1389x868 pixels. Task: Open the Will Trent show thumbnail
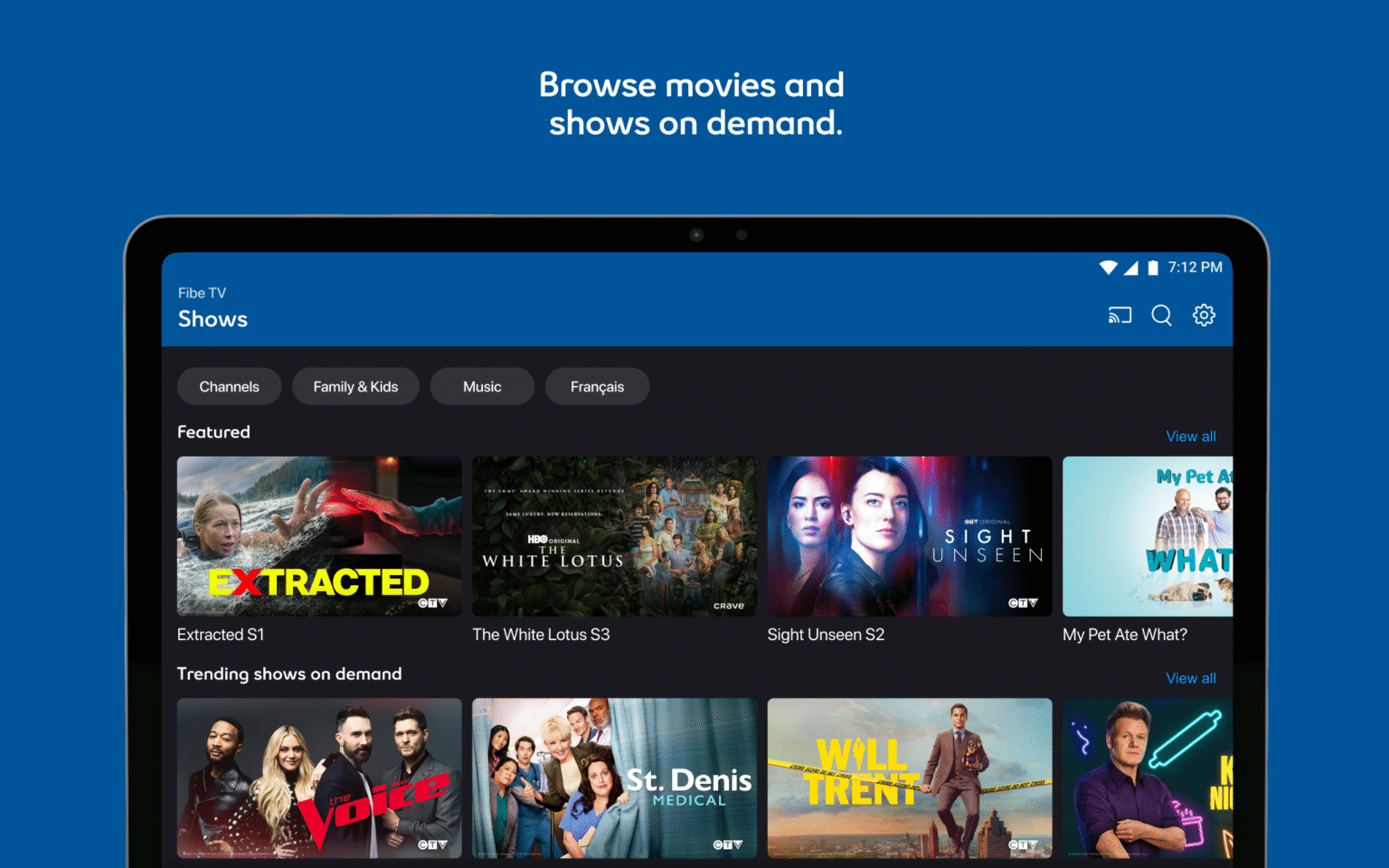(x=910, y=778)
